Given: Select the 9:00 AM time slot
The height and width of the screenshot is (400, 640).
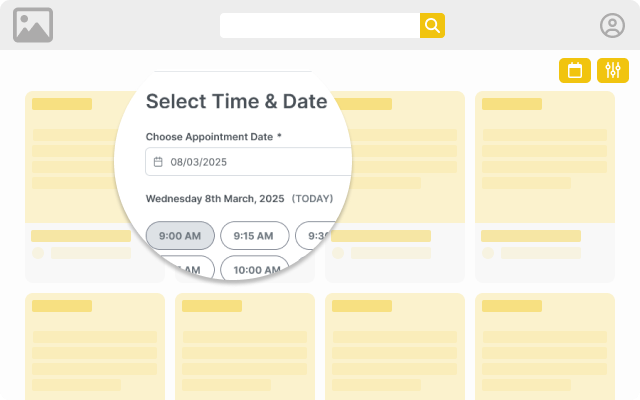Looking at the screenshot, I should coord(180,236).
